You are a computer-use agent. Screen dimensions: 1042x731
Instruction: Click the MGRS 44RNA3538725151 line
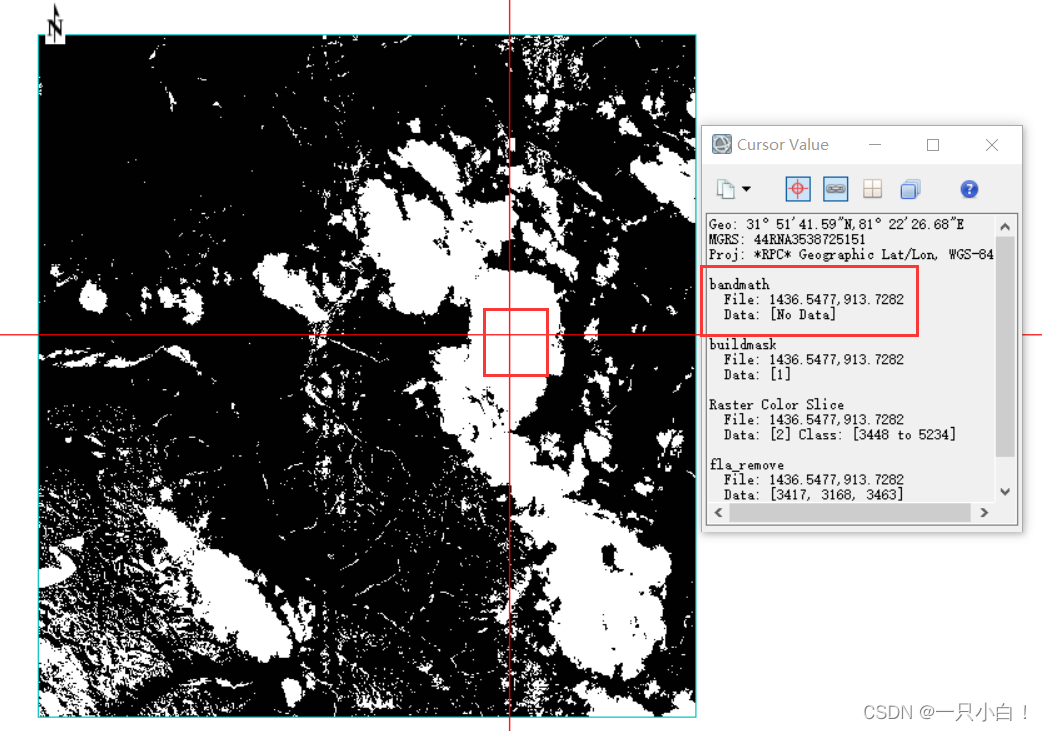pos(787,239)
